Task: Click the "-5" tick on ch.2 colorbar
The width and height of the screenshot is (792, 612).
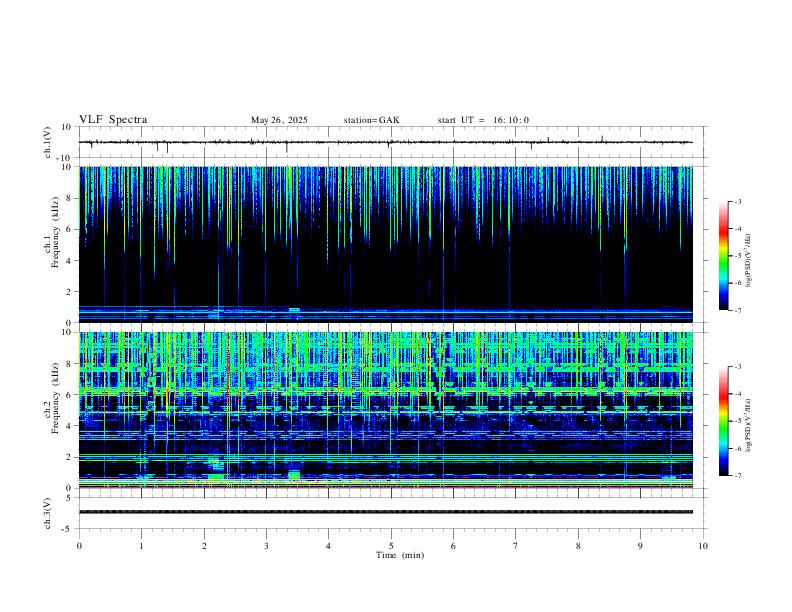Action: pyautogui.click(x=737, y=421)
